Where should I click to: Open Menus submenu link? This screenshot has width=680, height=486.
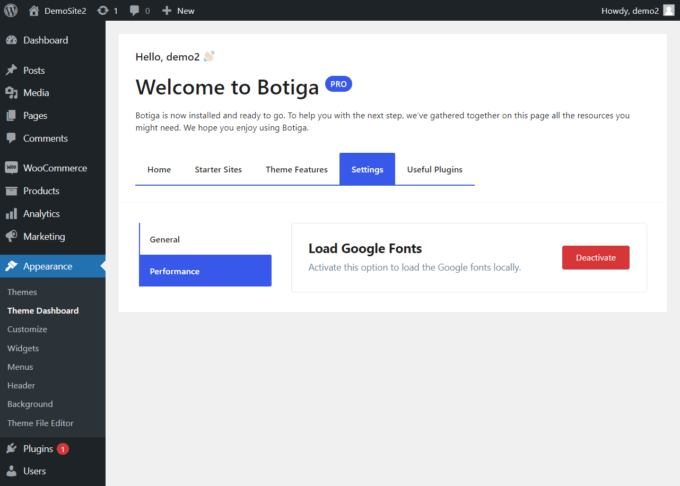pyautogui.click(x=20, y=367)
